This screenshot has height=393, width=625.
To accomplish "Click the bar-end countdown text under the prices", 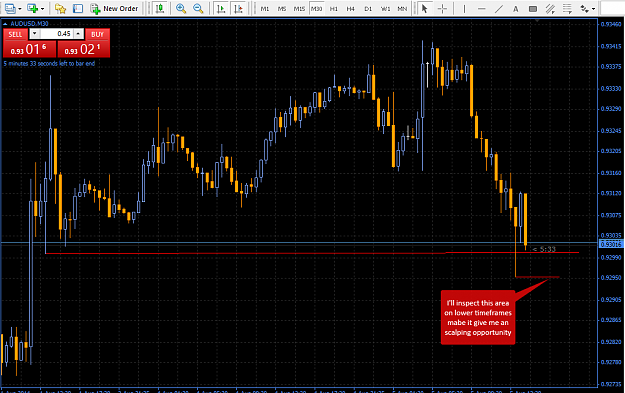I will pos(49,63).
